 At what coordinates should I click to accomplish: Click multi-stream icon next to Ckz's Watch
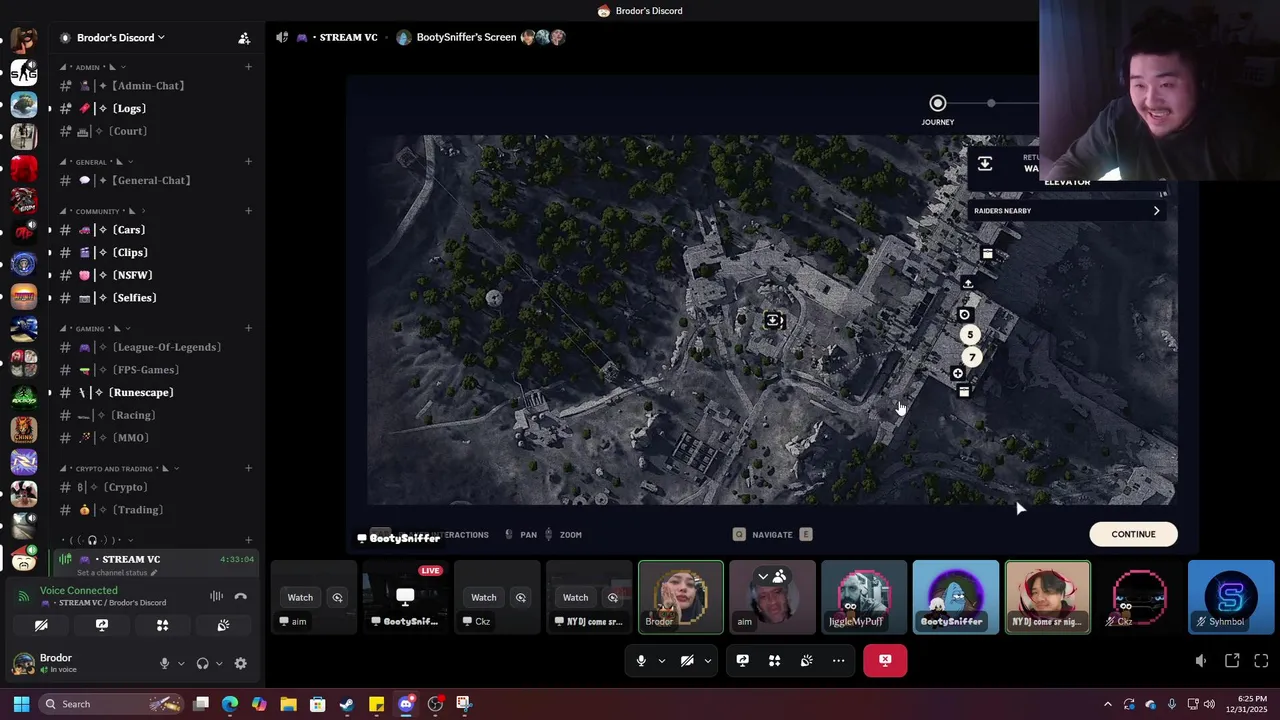pos(520,597)
